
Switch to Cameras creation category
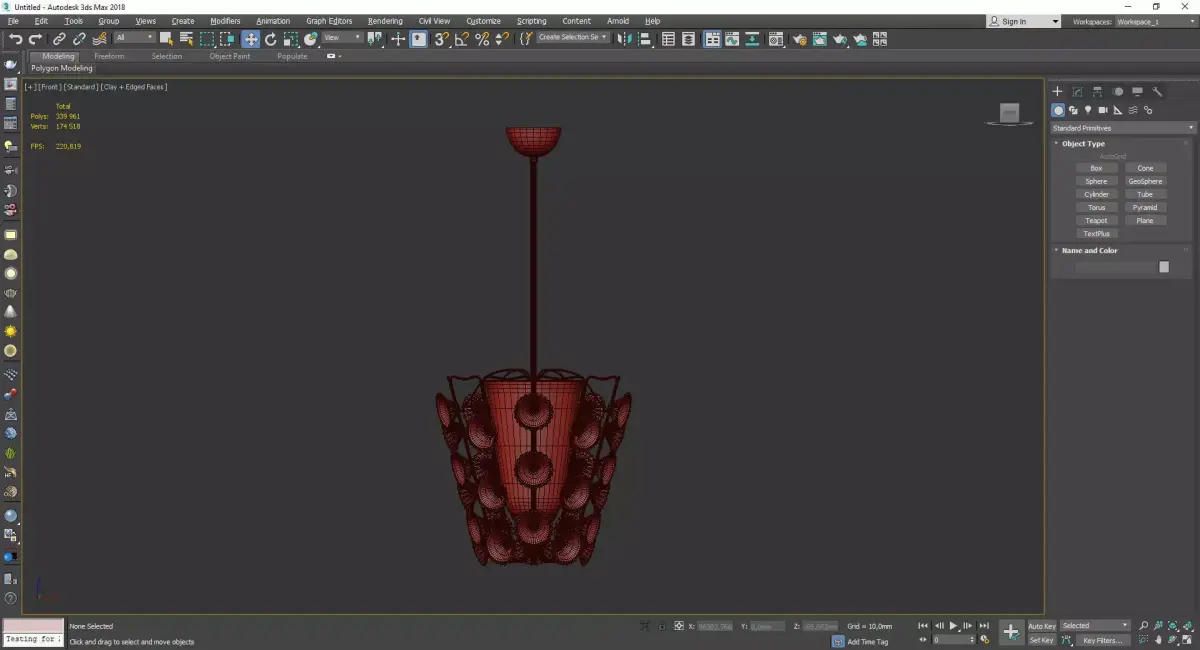1103,110
